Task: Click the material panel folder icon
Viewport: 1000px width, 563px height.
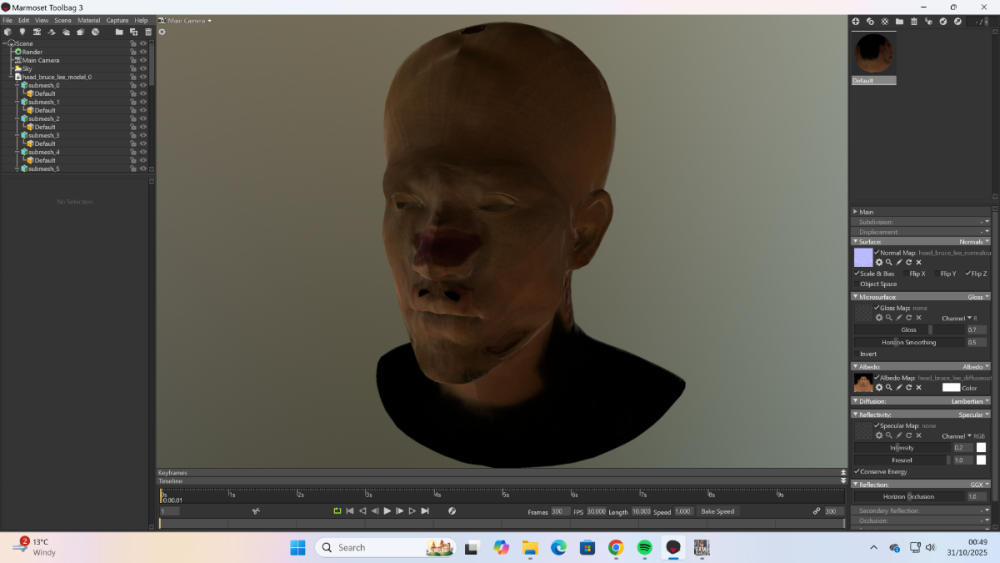Action: (x=899, y=22)
